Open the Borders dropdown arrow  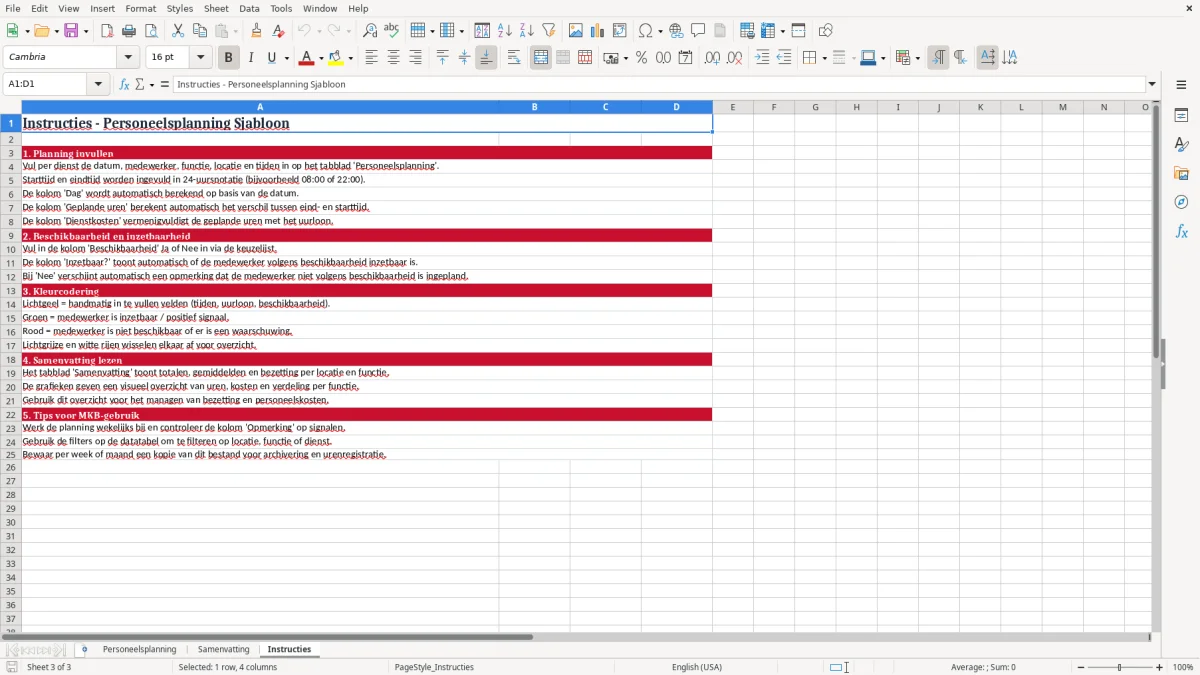[823, 58]
